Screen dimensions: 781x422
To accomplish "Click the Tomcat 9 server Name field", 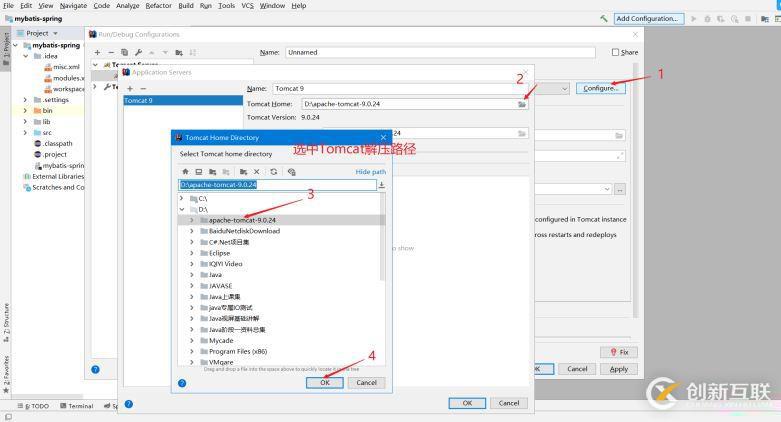I will tap(400, 89).
